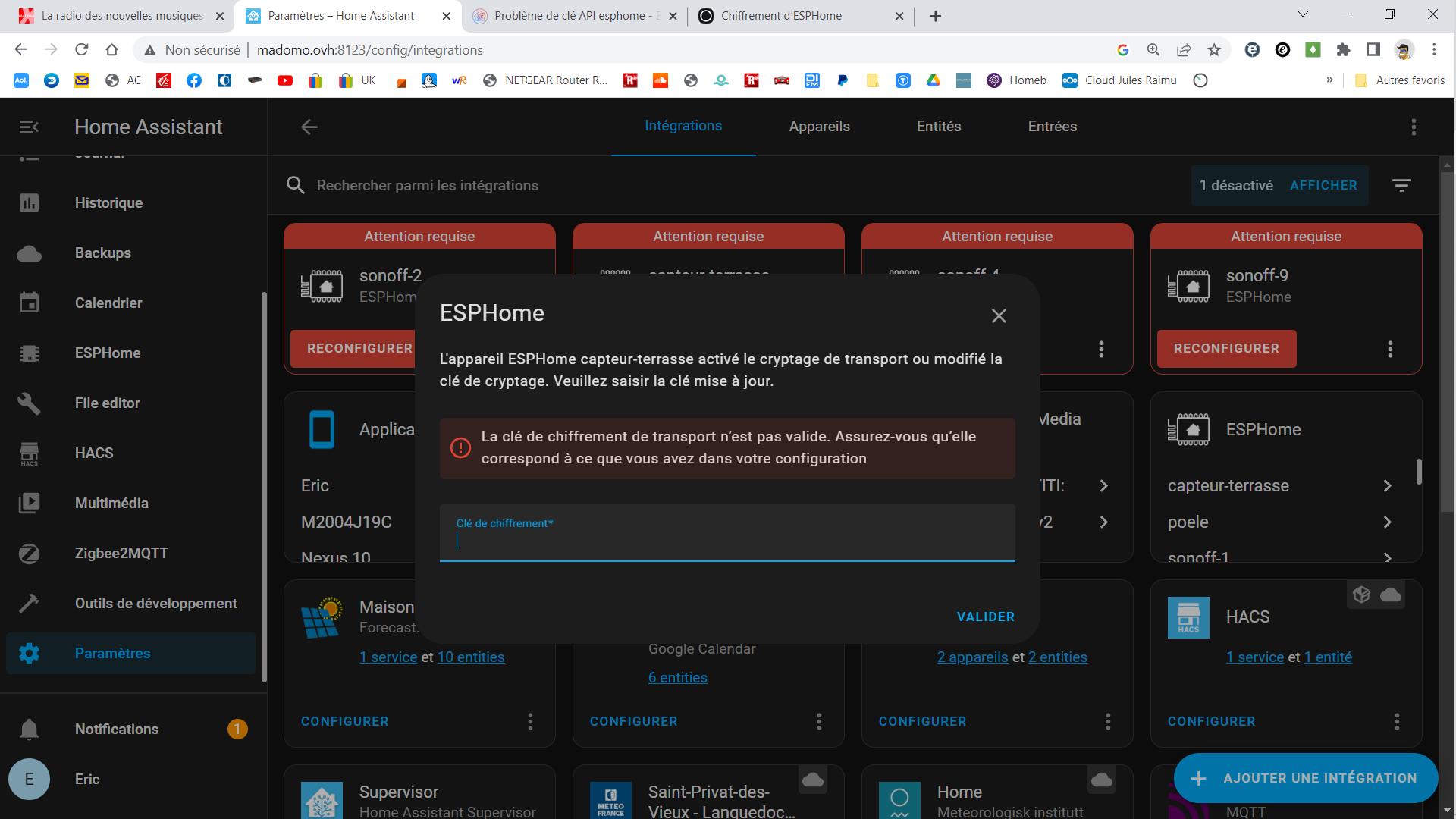The image size is (1456, 819).
Task: Switch to the Entités tab
Action: coord(939,127)
